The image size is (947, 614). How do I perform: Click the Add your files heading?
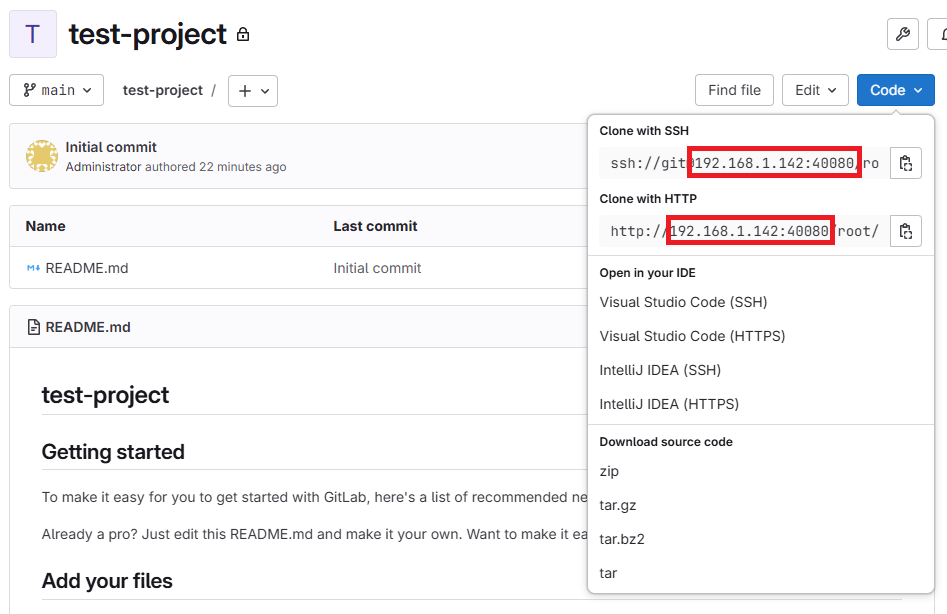click(x=107, y=581)
